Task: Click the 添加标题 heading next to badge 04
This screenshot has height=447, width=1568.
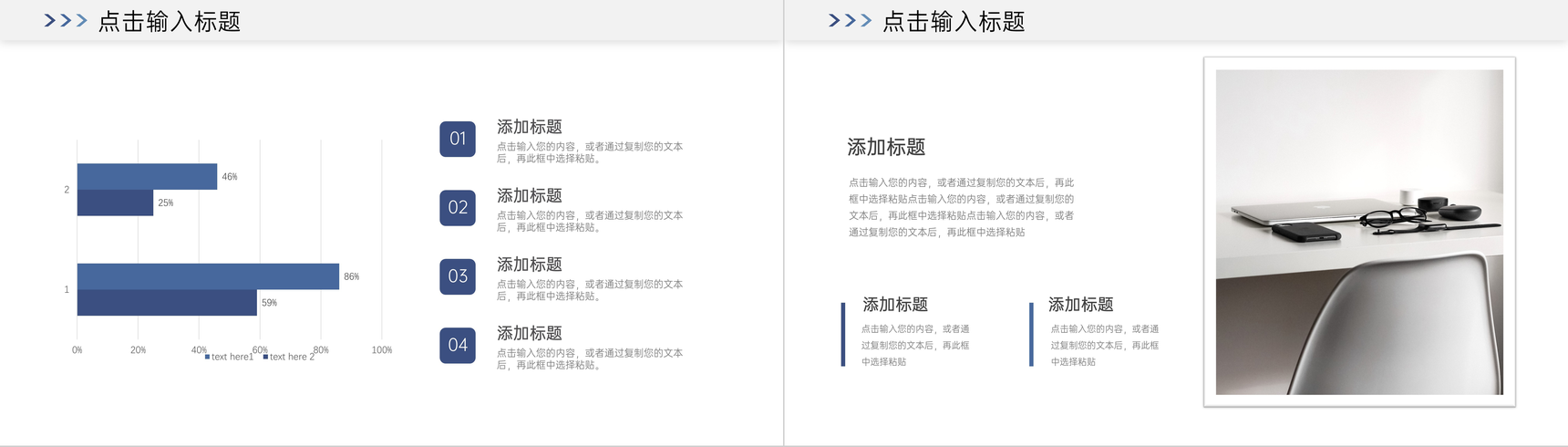Action: [530, 333]
